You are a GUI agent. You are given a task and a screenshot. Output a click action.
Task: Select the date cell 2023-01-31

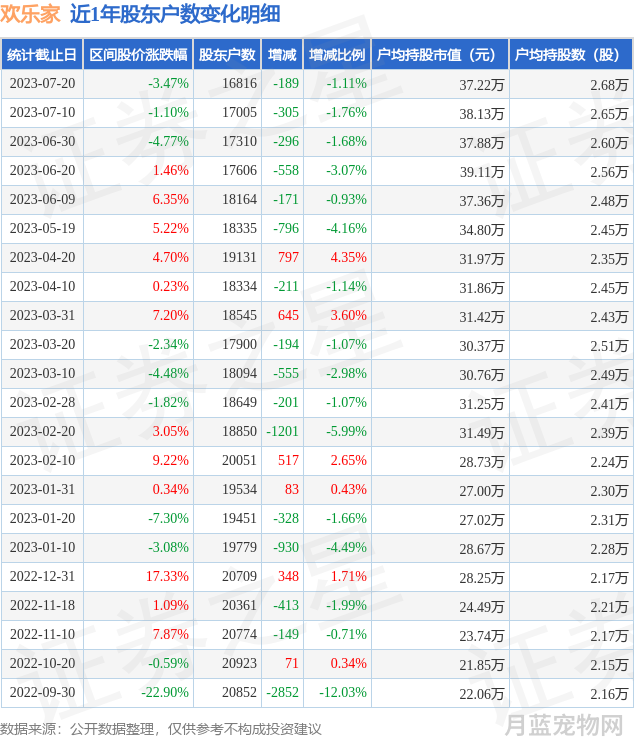pyautogui.click(x=42, y=489)
